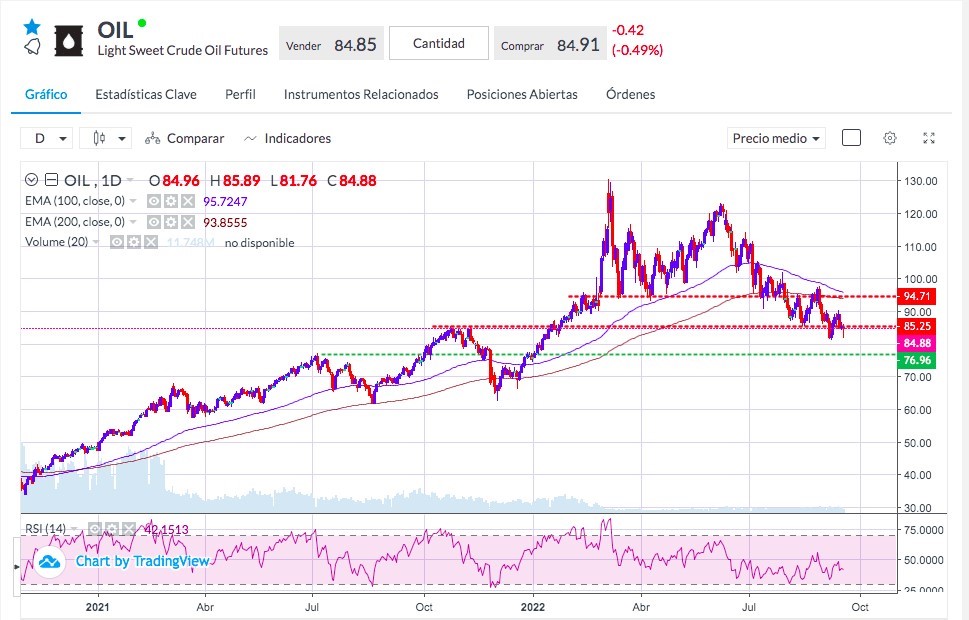The width and height of the screenshot is (969, 620).
Task: Click the blue favorite star icon
Action: [32, 27]
